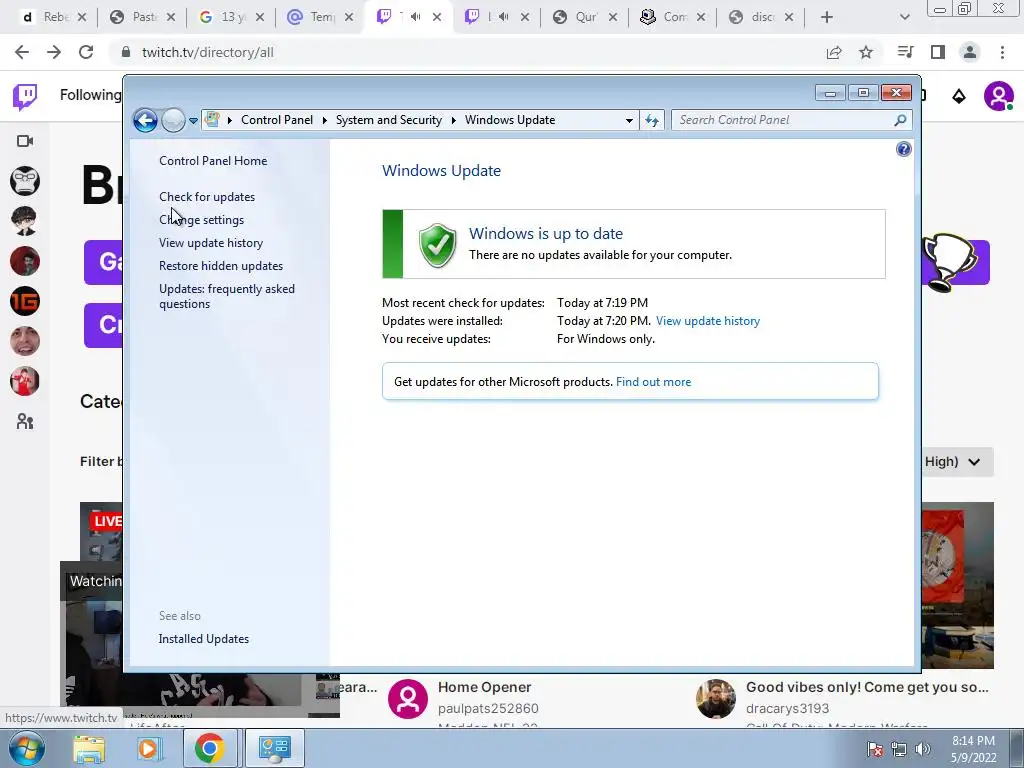Switch to the 'disc' tab
This screenshot has width=1024, height=768.
point(759,17)
